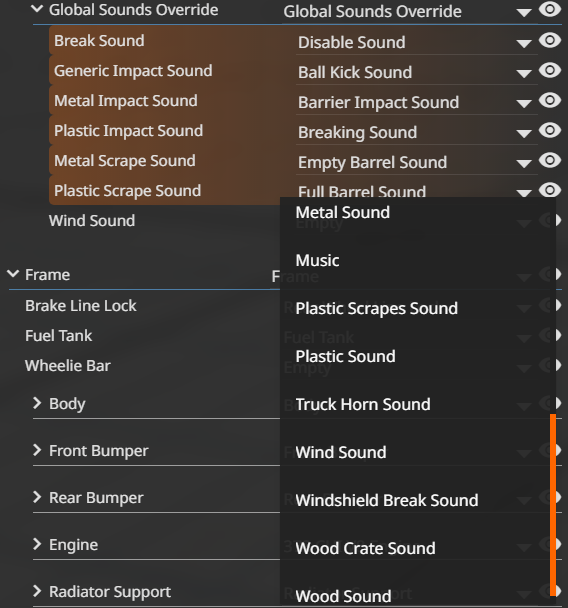Toggle visibility eye for Global Sounds Override
Screen dimensions: 568x608
550,9
